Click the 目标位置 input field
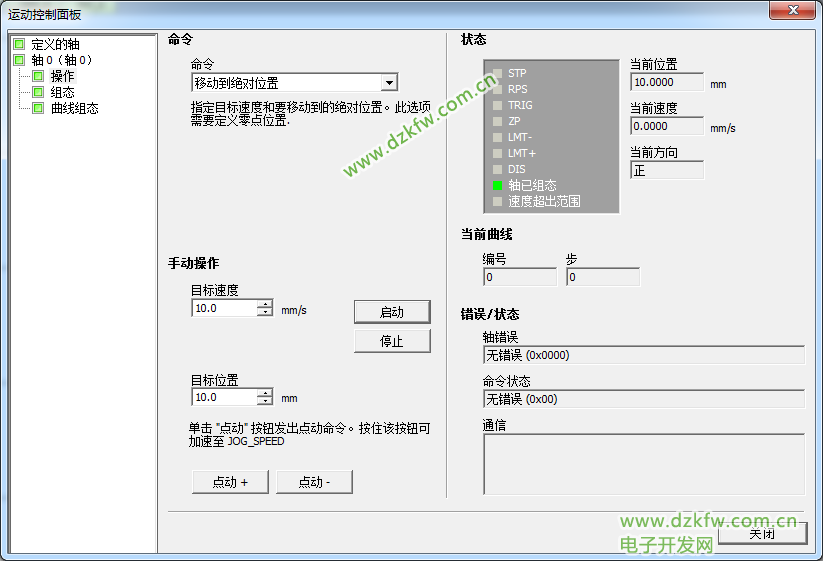This screenshot has height=561, width=823. tap(224, 398)
